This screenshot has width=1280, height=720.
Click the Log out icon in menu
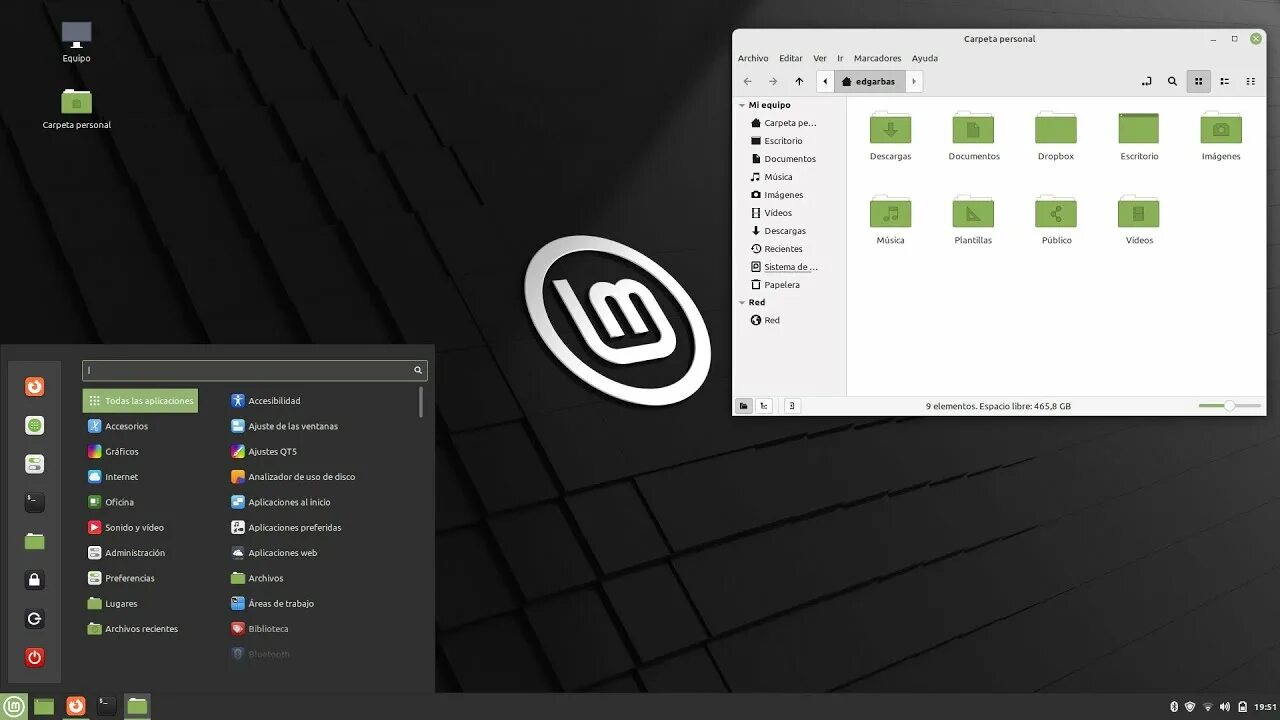coord(34,619)
